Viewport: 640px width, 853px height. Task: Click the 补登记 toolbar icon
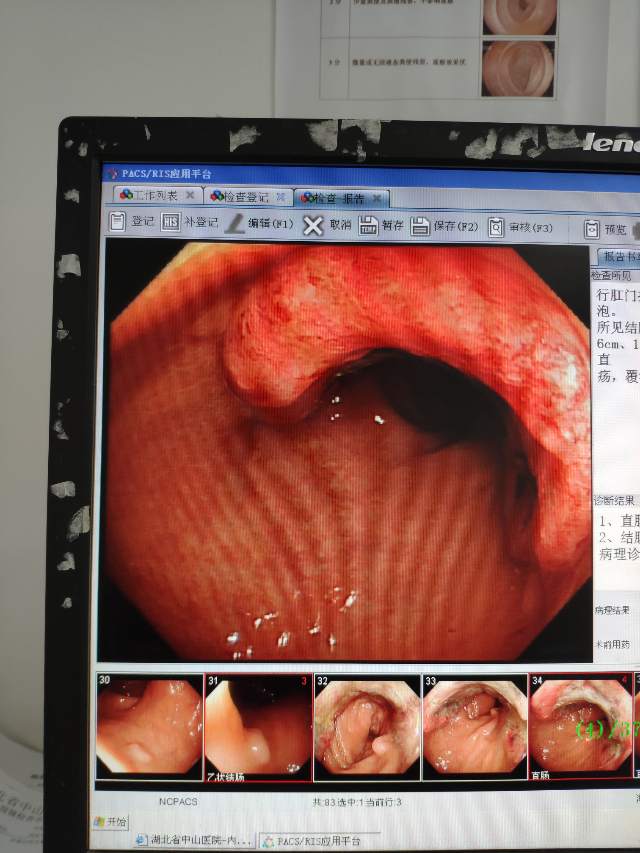[x=170, y=222]
